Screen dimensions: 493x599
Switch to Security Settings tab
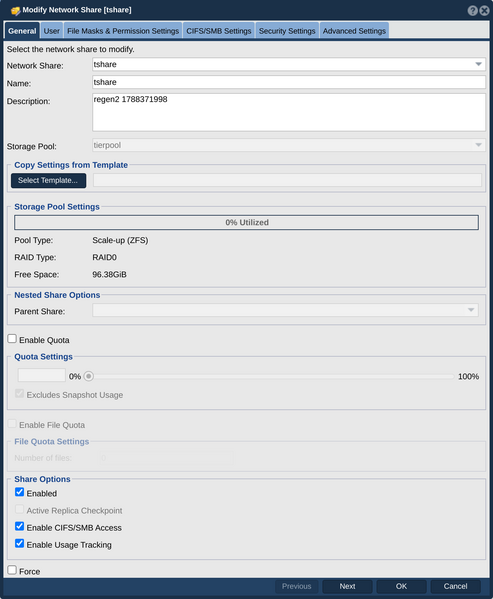click(x=287, y=31)
